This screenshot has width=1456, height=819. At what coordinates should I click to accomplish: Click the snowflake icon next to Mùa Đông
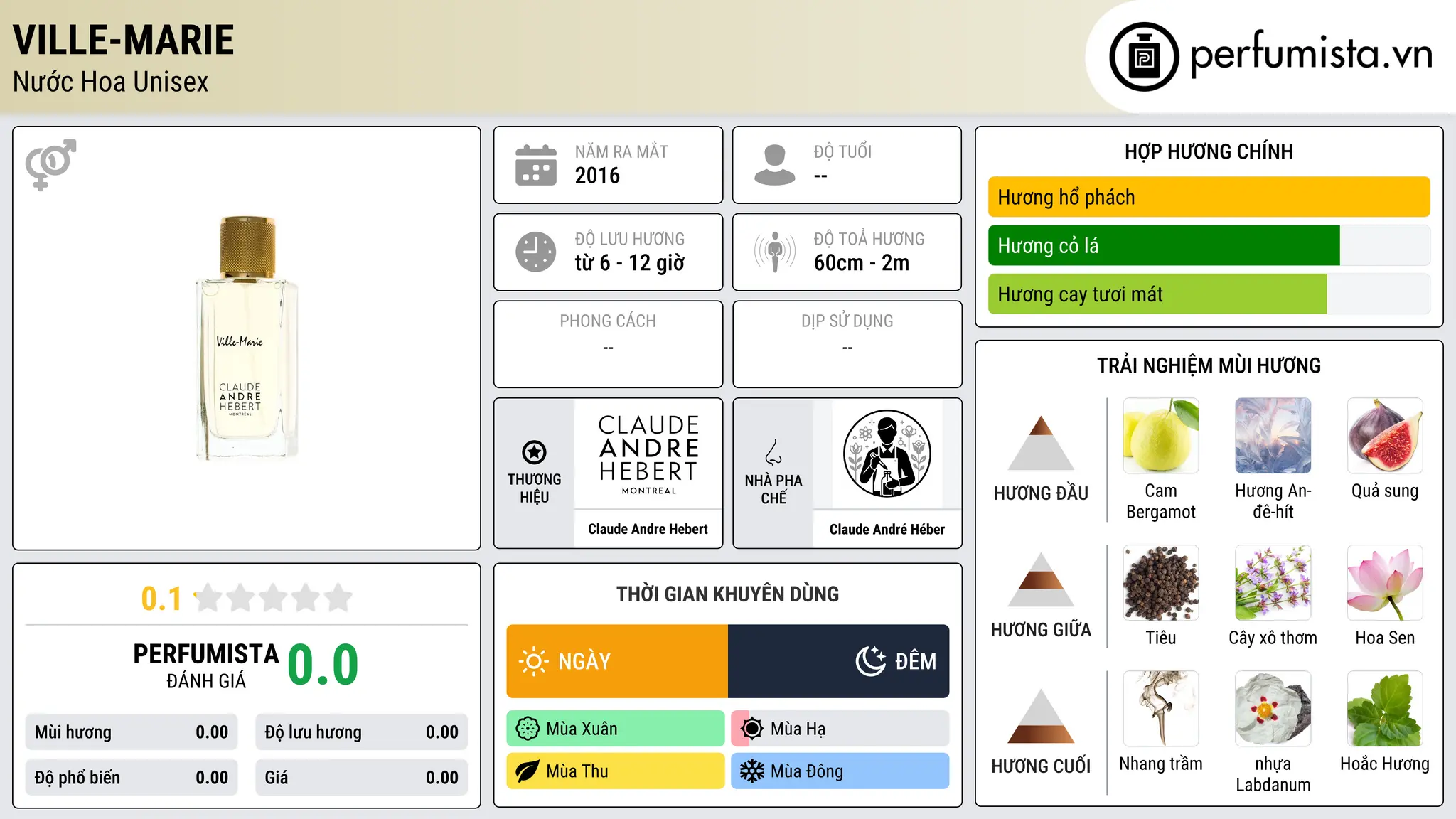pos(752,771)
